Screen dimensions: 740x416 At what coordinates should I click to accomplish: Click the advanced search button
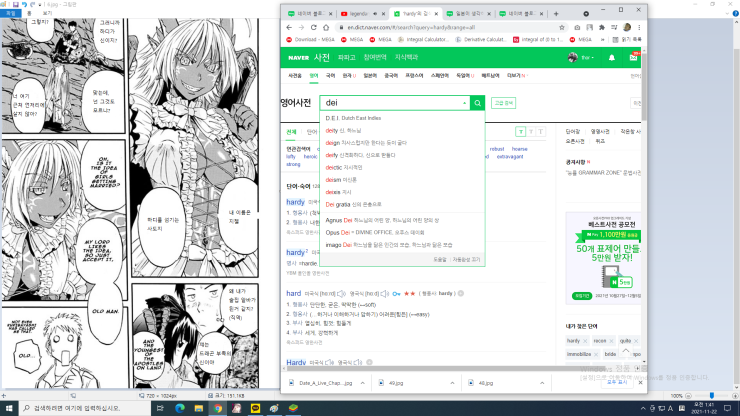pos(504,103)
